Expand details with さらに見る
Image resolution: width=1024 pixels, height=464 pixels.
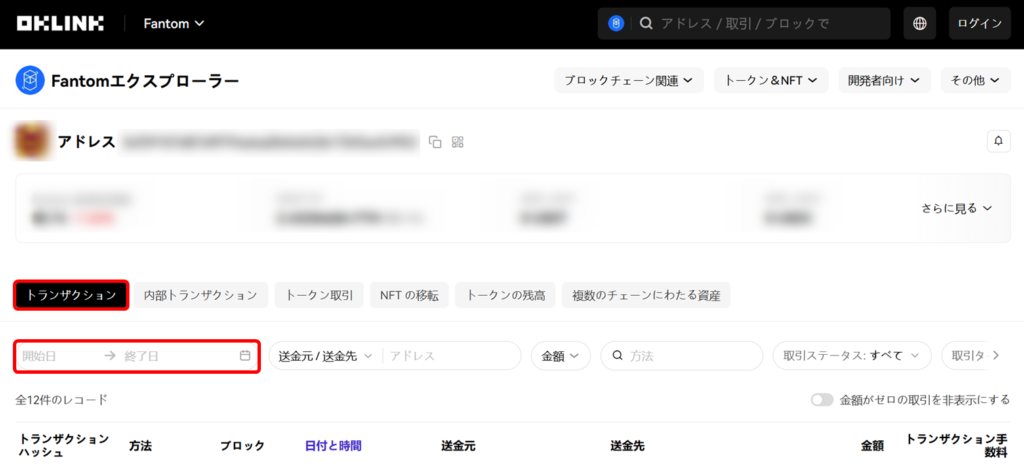[x=956, y=208]
